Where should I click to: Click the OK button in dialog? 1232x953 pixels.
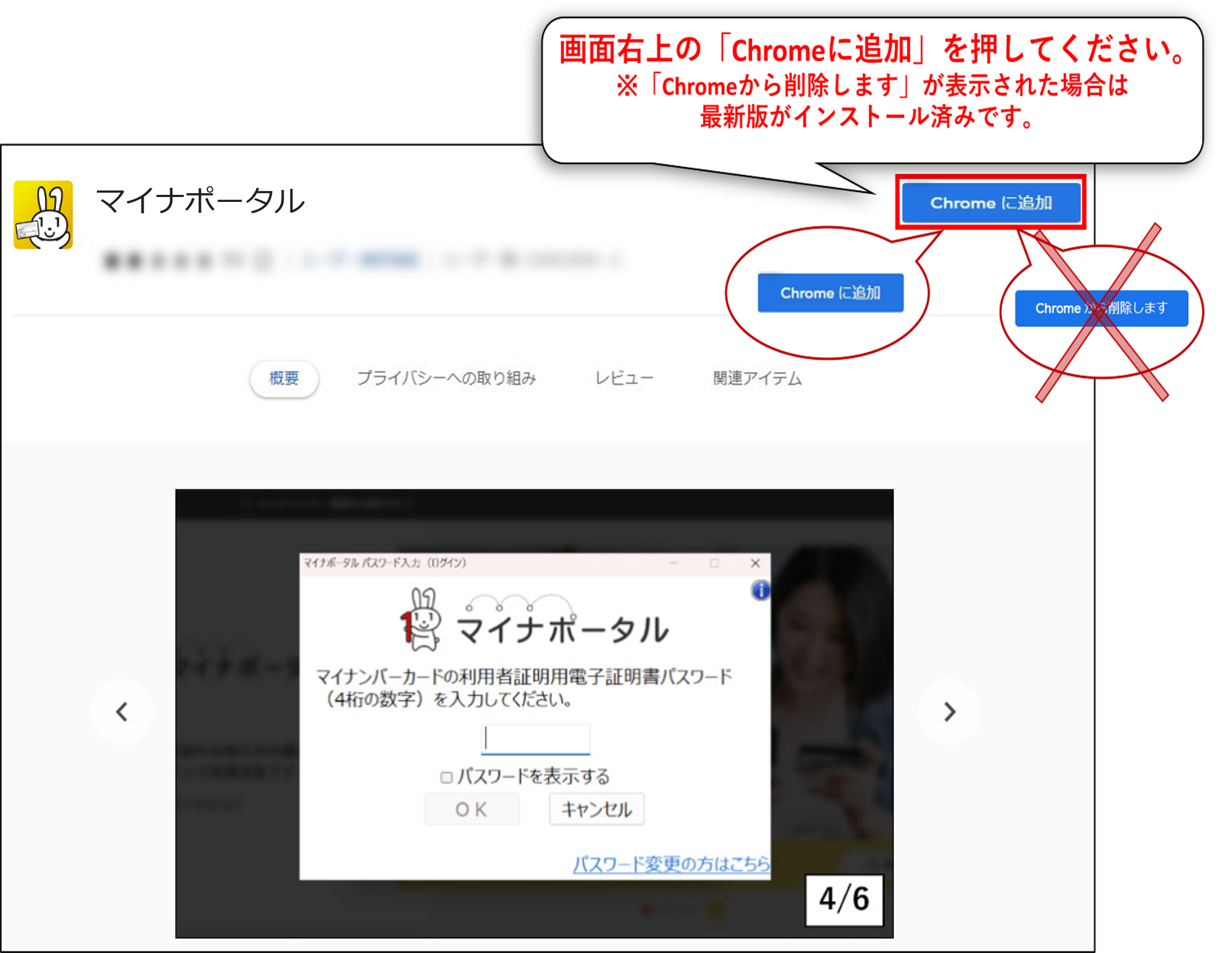click(x=472, y=809)
